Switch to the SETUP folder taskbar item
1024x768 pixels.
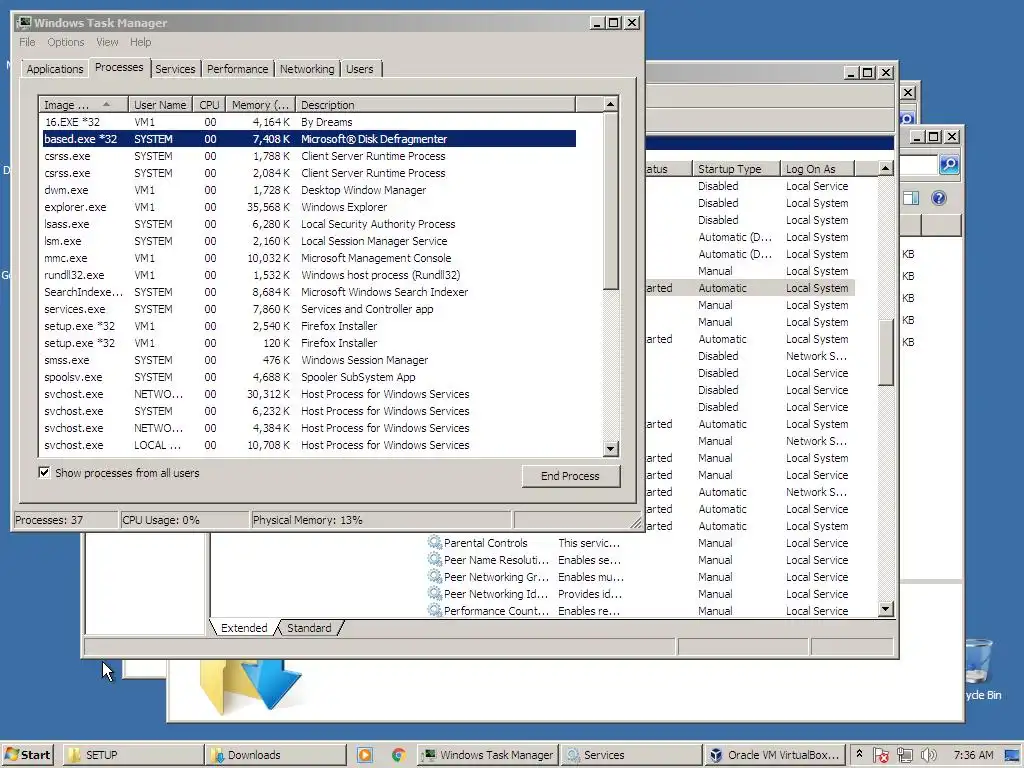[x=133, y=755]
